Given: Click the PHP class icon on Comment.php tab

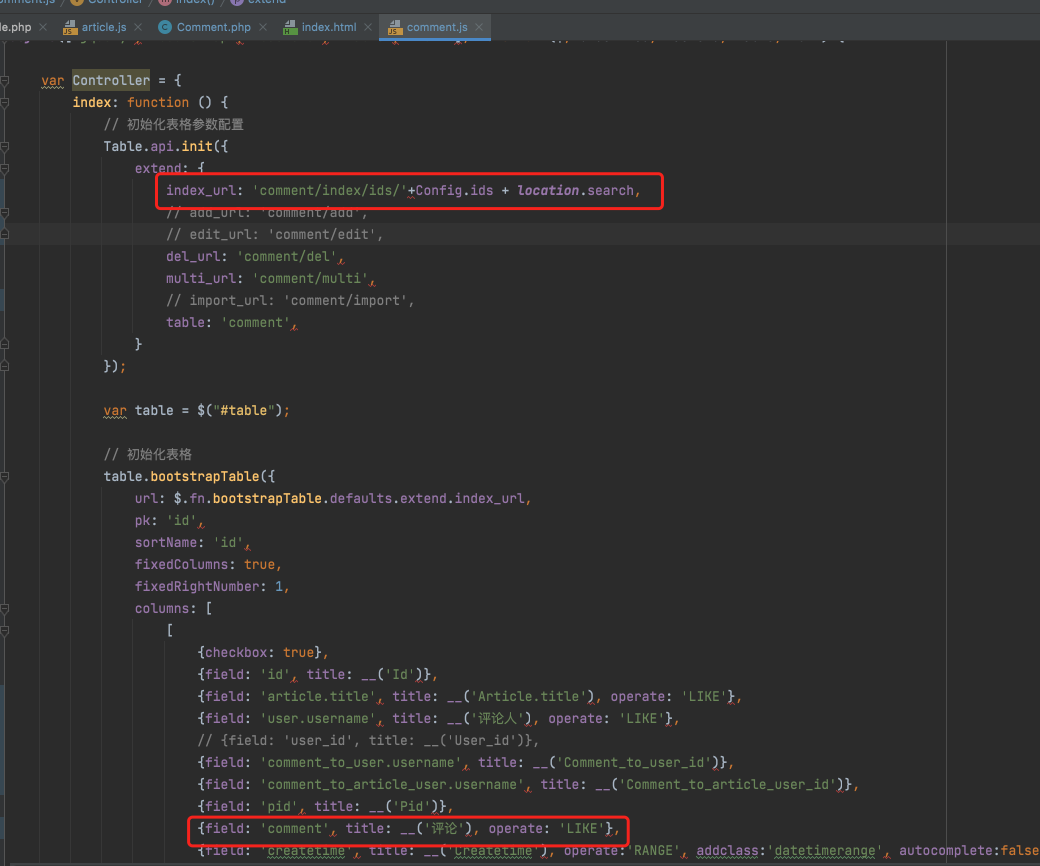Looking at the screenshot, I should pos(165,27).
